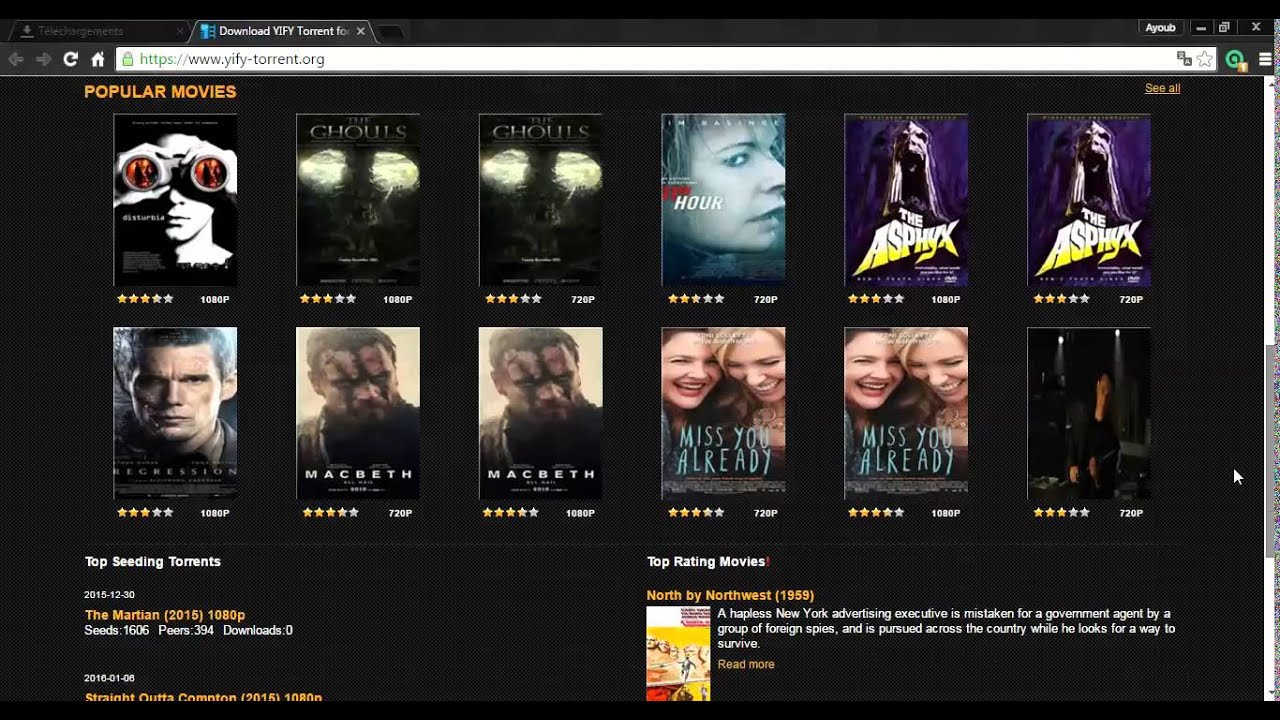Viewport: 1280px width, 720px height.
Task: Open the dark concert-stage 720P poster
Action: pyautogui.click(x=1089, y=413)
